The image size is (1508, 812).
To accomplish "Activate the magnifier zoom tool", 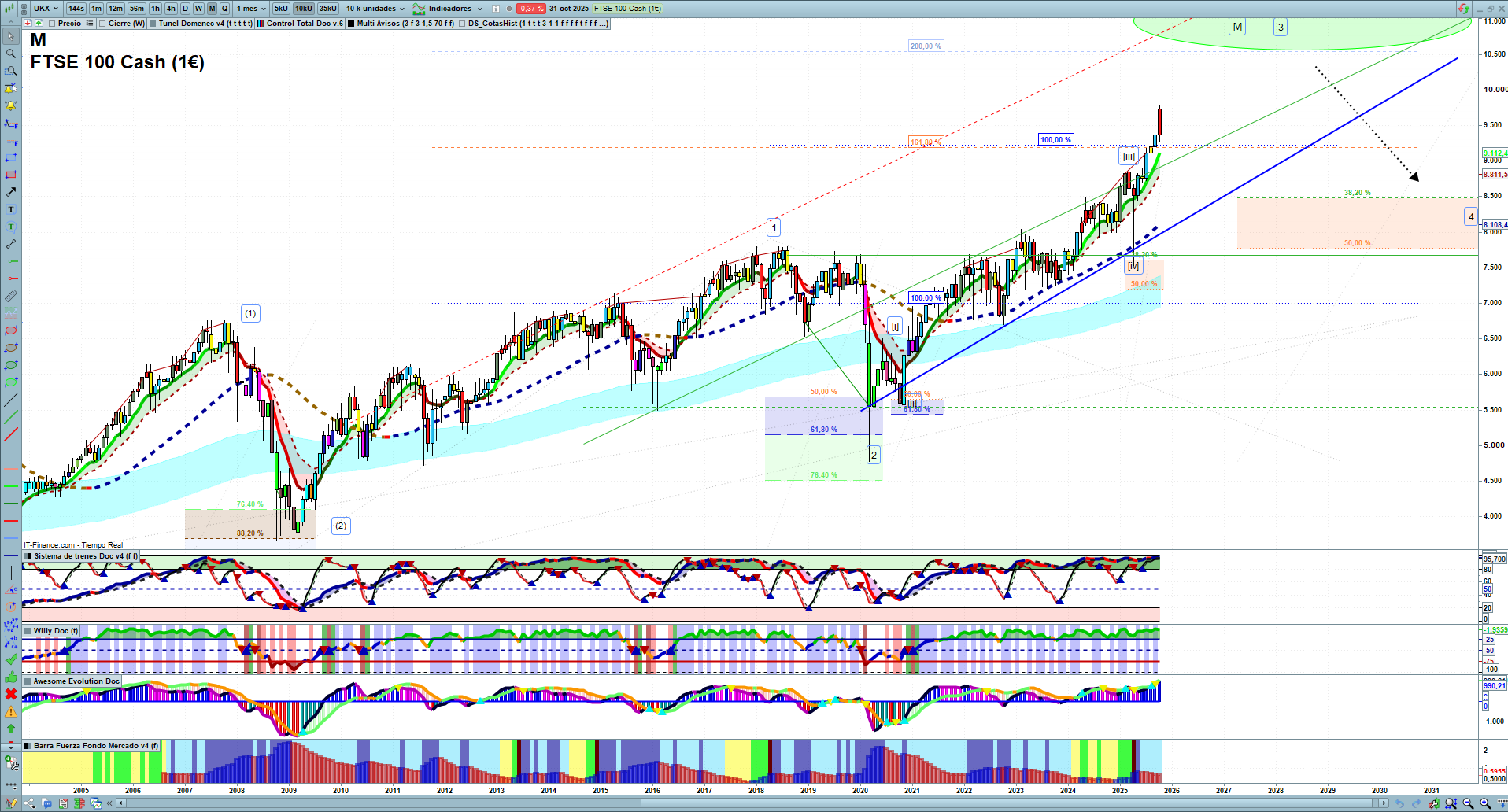I will (11, 54).
